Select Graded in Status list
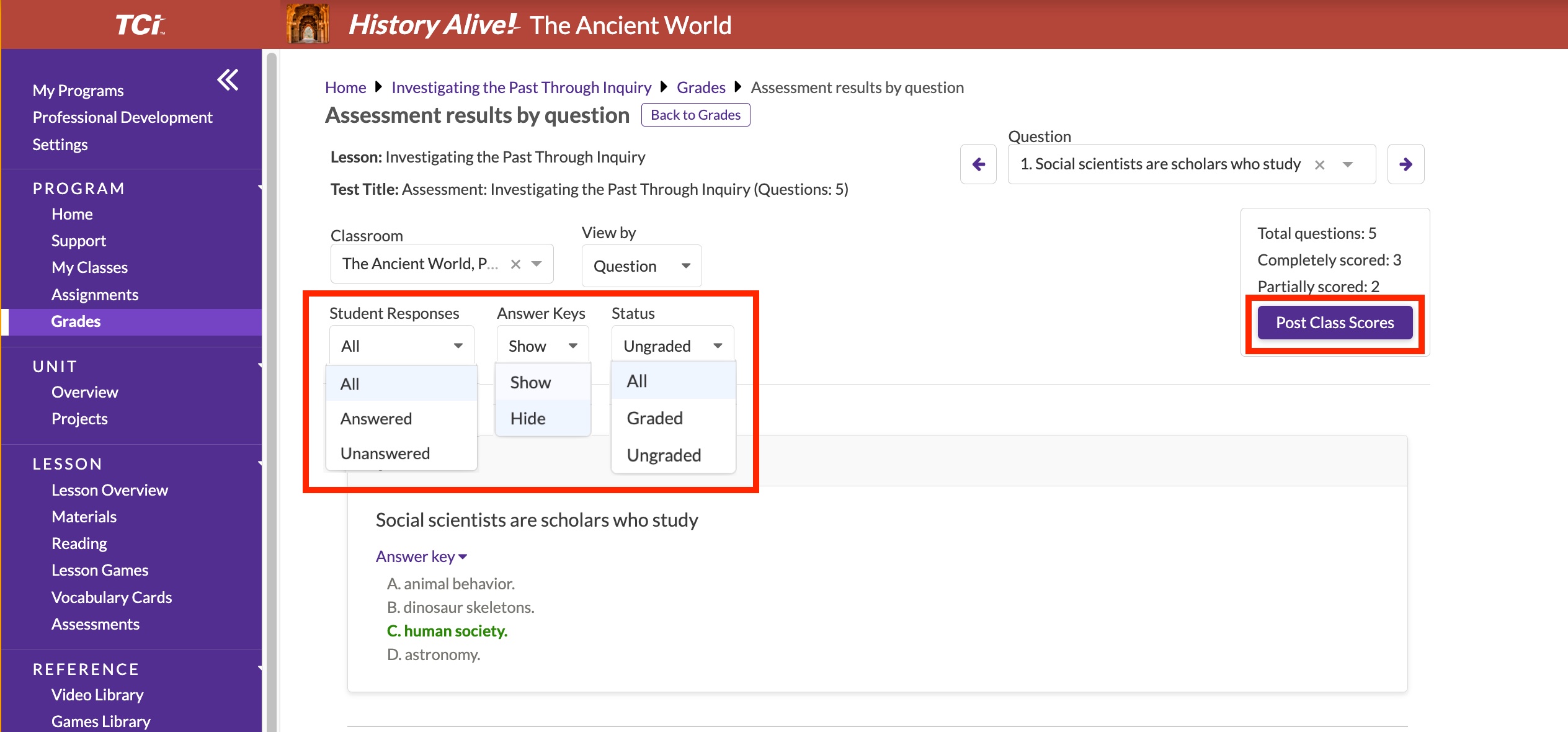Image resolution: width=1568 pixels, height=732 pixels. (x=654, y=419)
